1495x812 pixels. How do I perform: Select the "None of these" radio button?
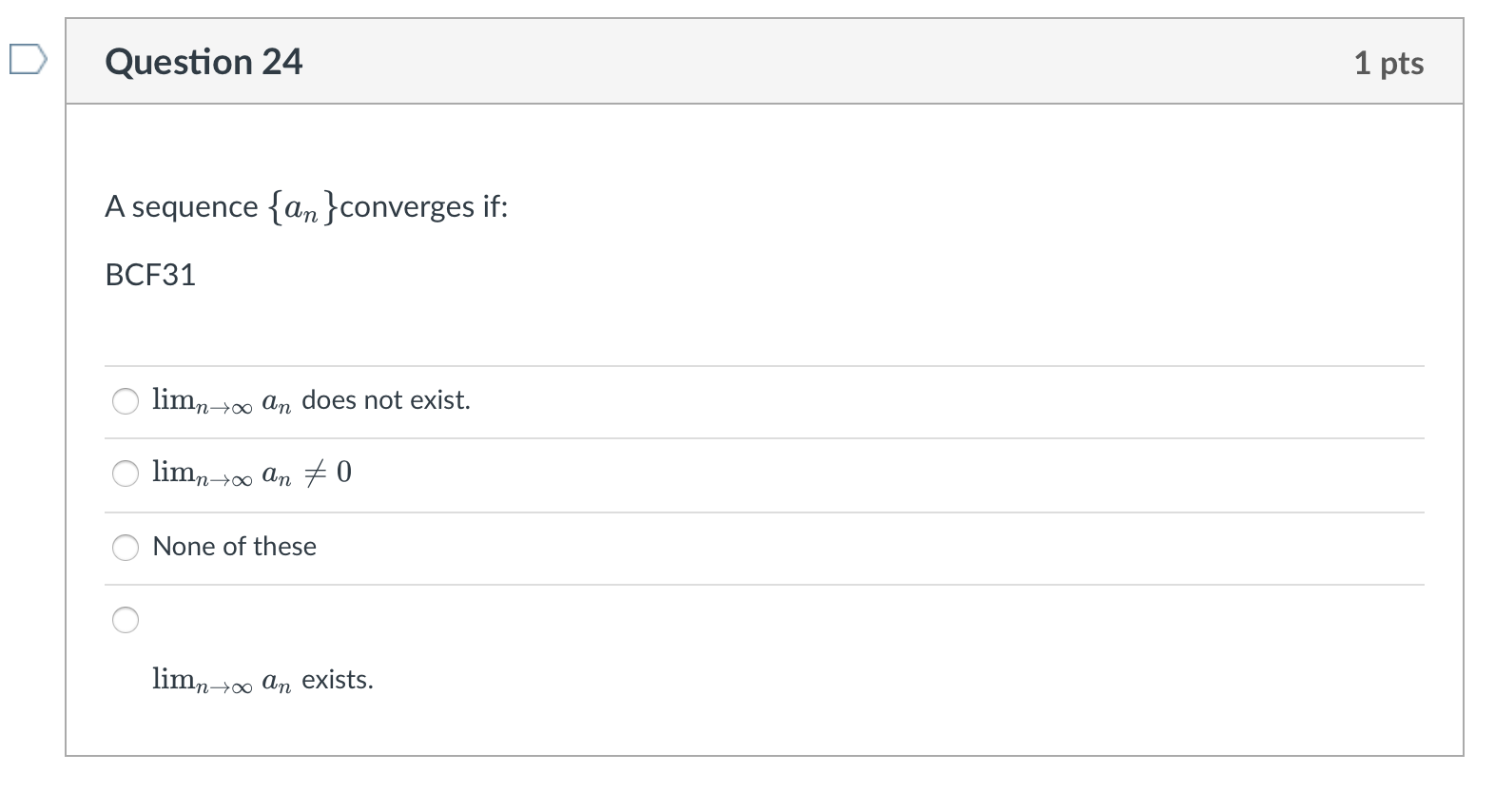[x=126, y=547]
